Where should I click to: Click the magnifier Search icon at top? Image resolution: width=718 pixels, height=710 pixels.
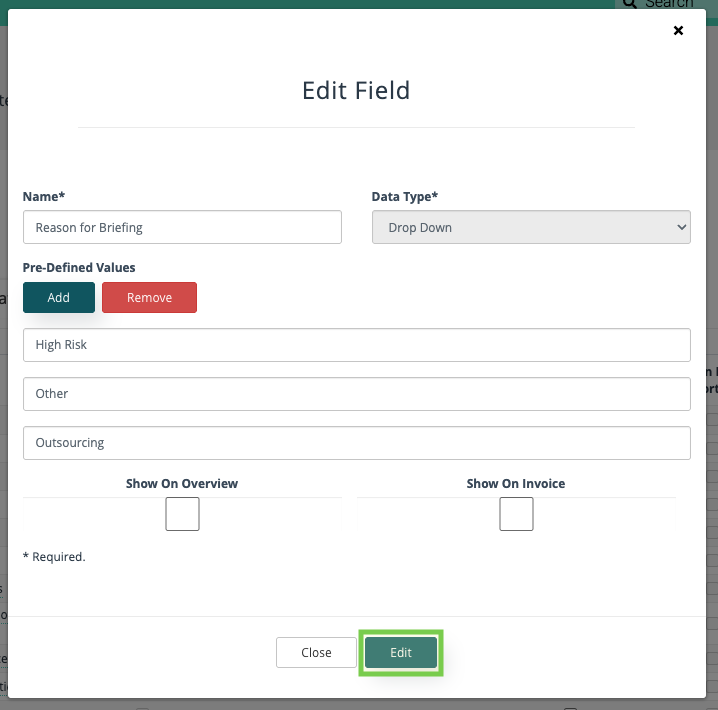coord(630,4)
